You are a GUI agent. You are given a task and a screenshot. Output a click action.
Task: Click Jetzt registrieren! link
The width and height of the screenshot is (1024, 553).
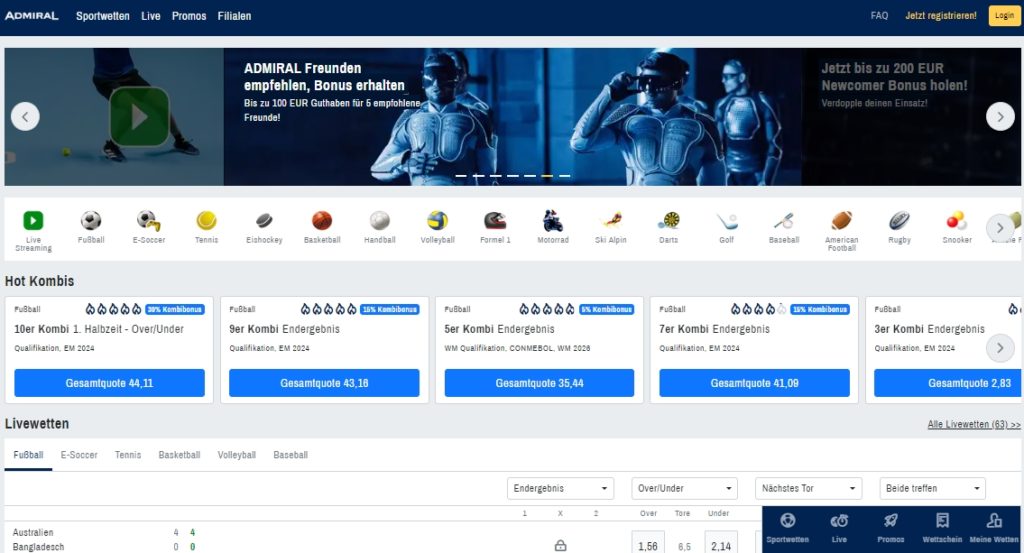click(940, 16)
